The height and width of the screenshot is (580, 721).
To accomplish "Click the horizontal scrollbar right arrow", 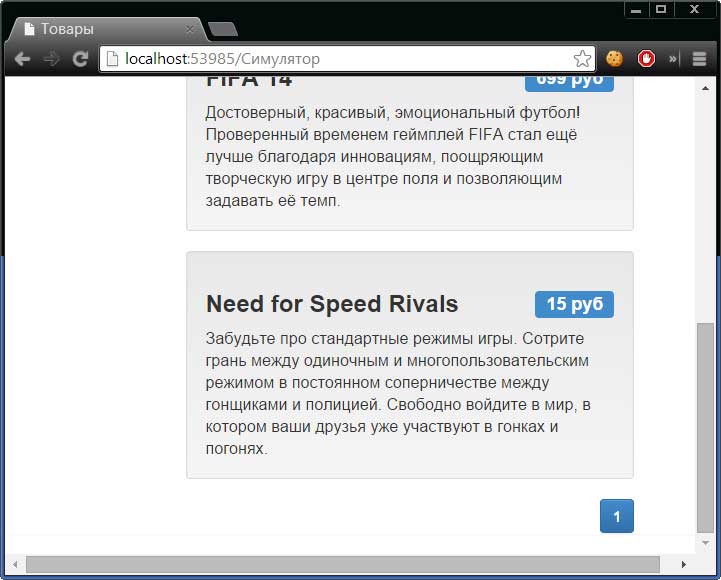I will click(684, 564).
